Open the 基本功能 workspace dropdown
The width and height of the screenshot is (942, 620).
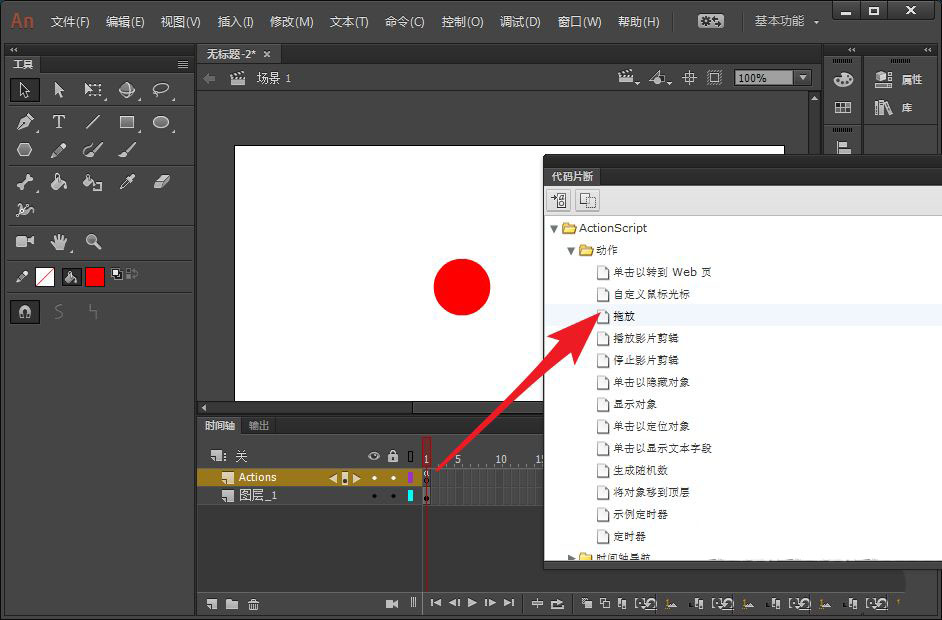click(786, 22)
